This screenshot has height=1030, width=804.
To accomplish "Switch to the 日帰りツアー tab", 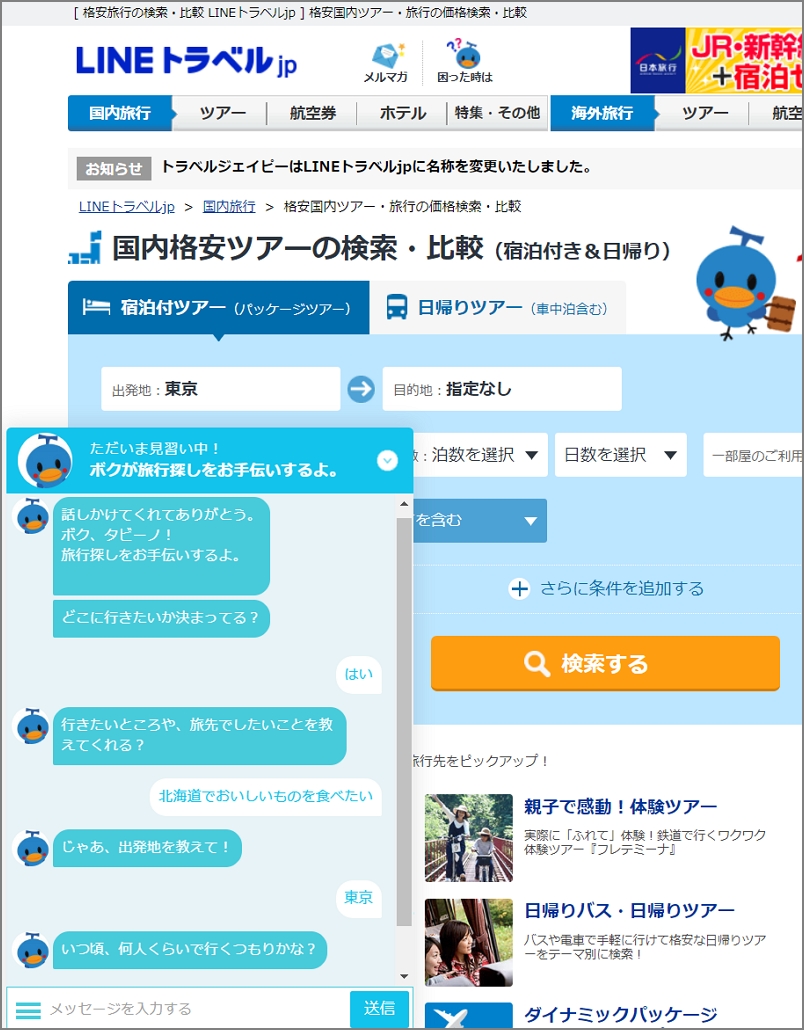I will 497,307.
